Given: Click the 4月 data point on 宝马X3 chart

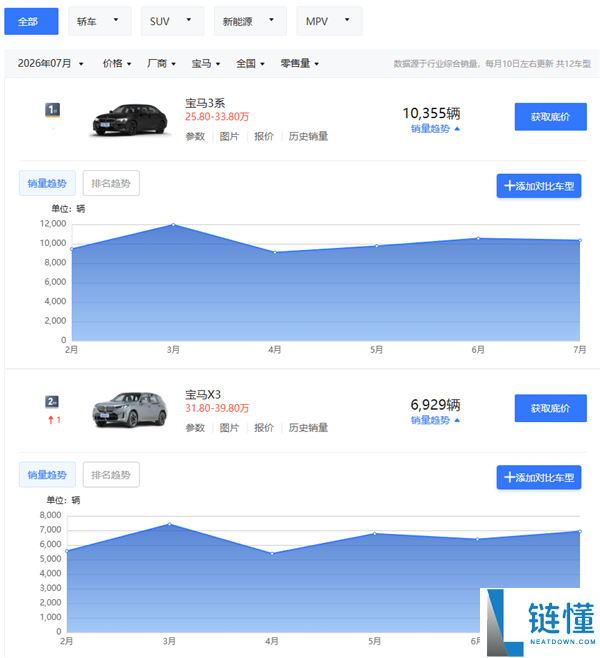Looking at the screenshot, I should [272, 554].
